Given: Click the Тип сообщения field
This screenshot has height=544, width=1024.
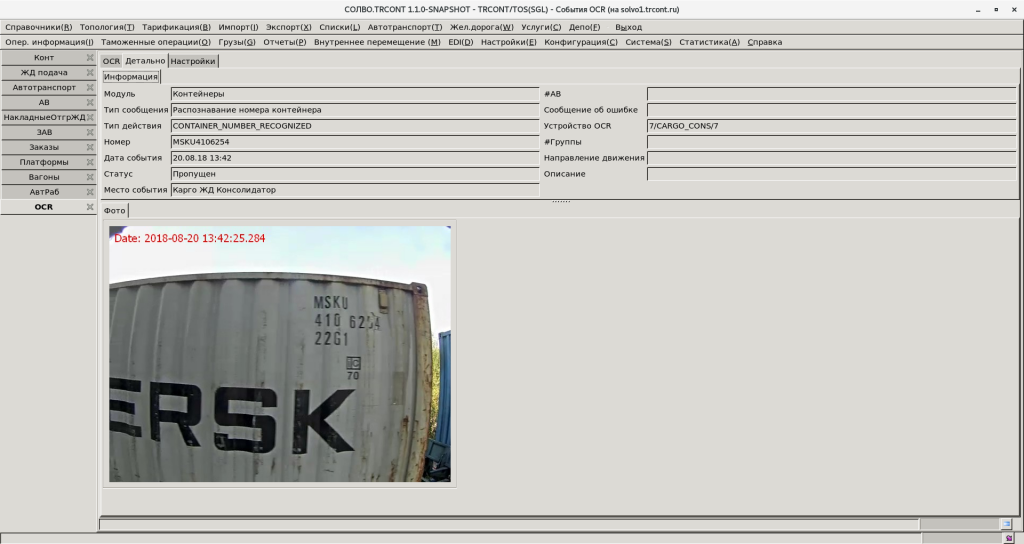Looking at the screenshot, I should tap(355, 110).
